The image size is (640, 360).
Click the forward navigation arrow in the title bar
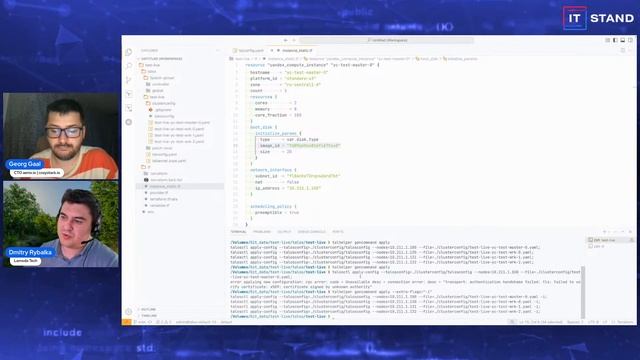293,40
